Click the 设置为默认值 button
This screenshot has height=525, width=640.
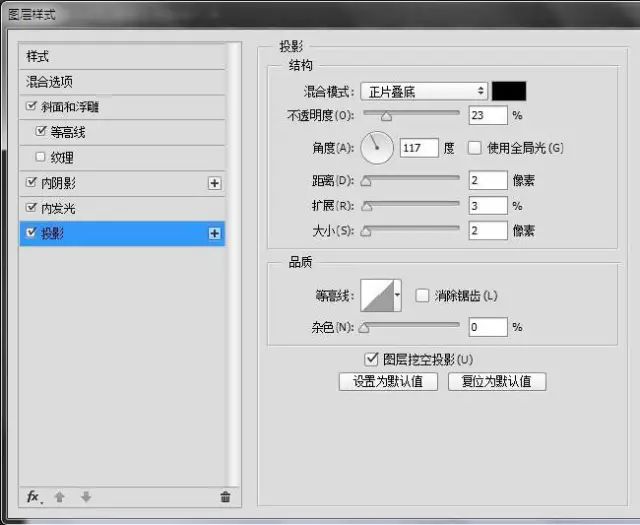point(388,382)
